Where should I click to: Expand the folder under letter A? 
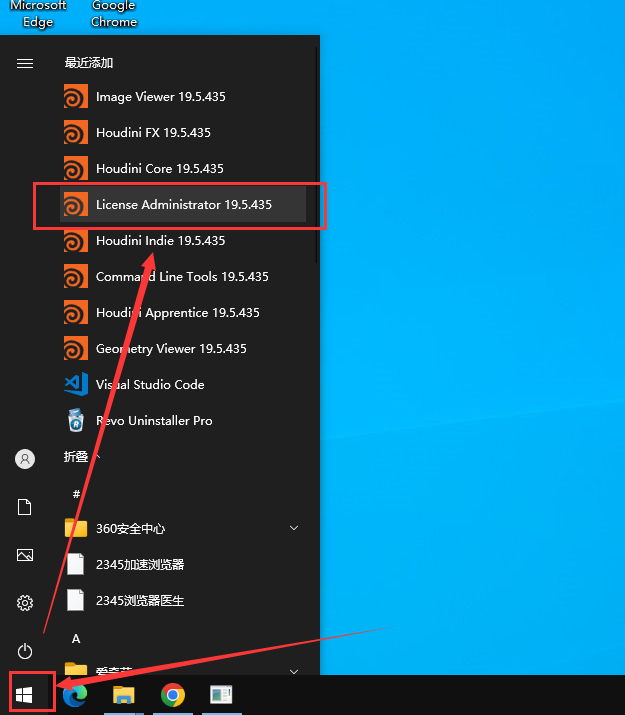coord(294,671)
